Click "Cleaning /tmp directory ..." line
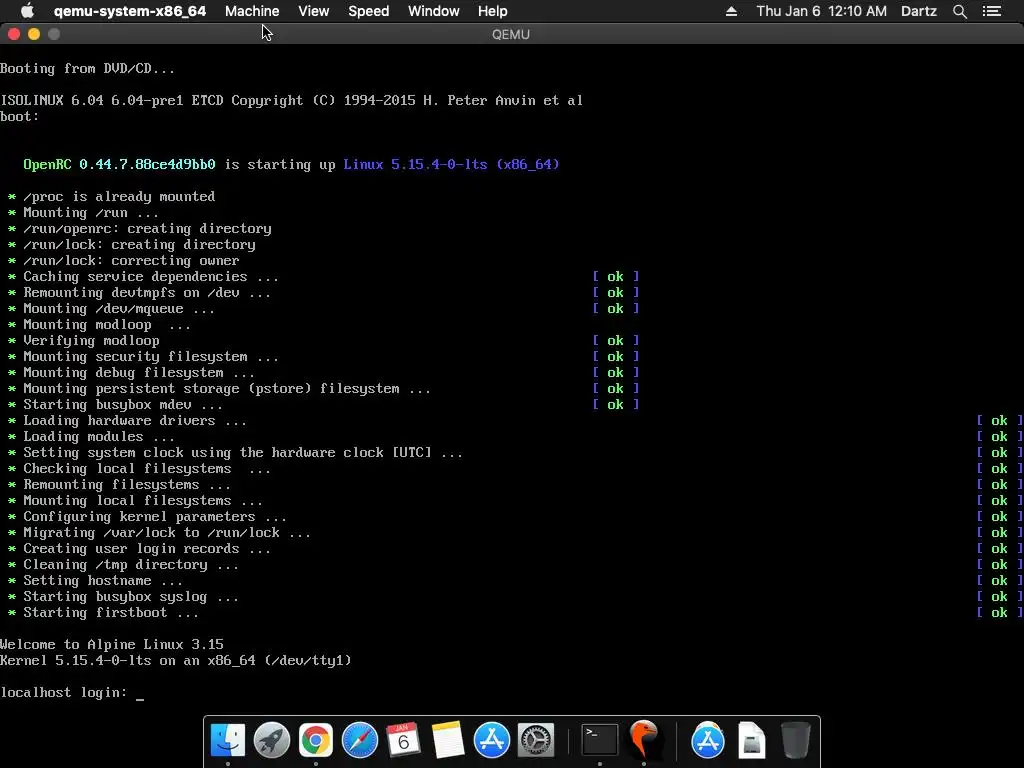Viewport: 1024px width, 768px height. coord(131,565)
